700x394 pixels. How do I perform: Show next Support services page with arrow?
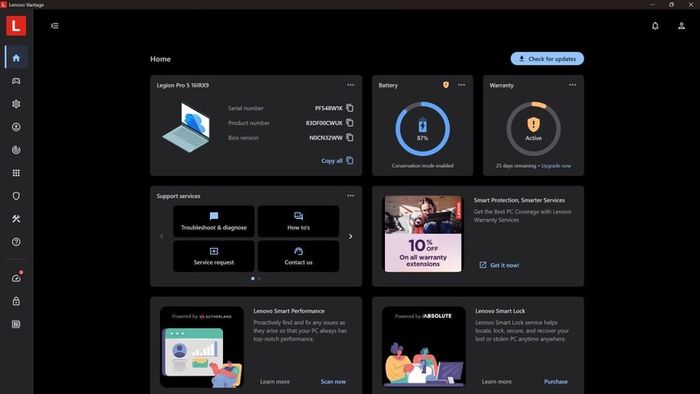click(350, 236)
